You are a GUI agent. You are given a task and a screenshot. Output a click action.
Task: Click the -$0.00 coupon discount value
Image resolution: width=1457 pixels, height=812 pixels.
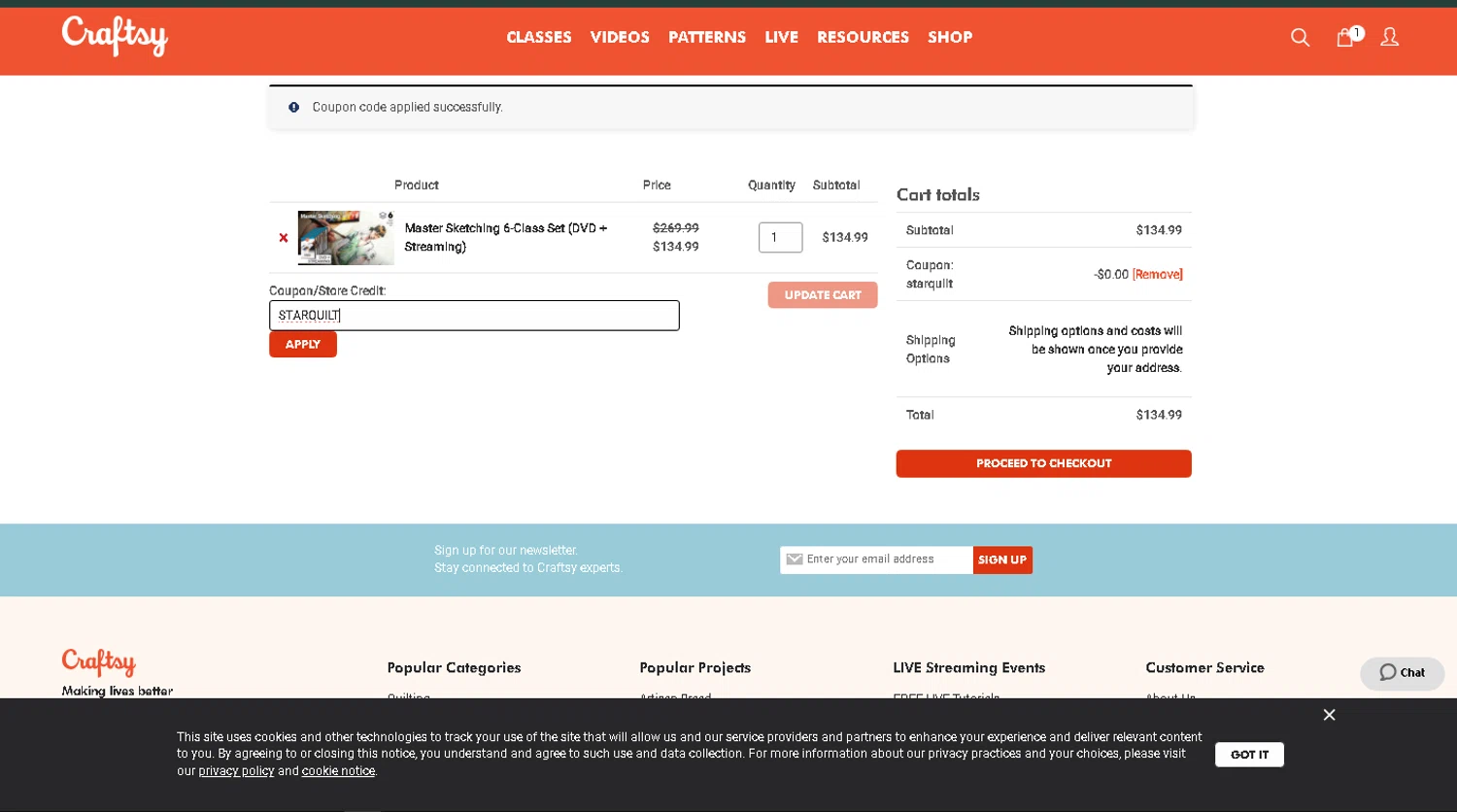1111,275
